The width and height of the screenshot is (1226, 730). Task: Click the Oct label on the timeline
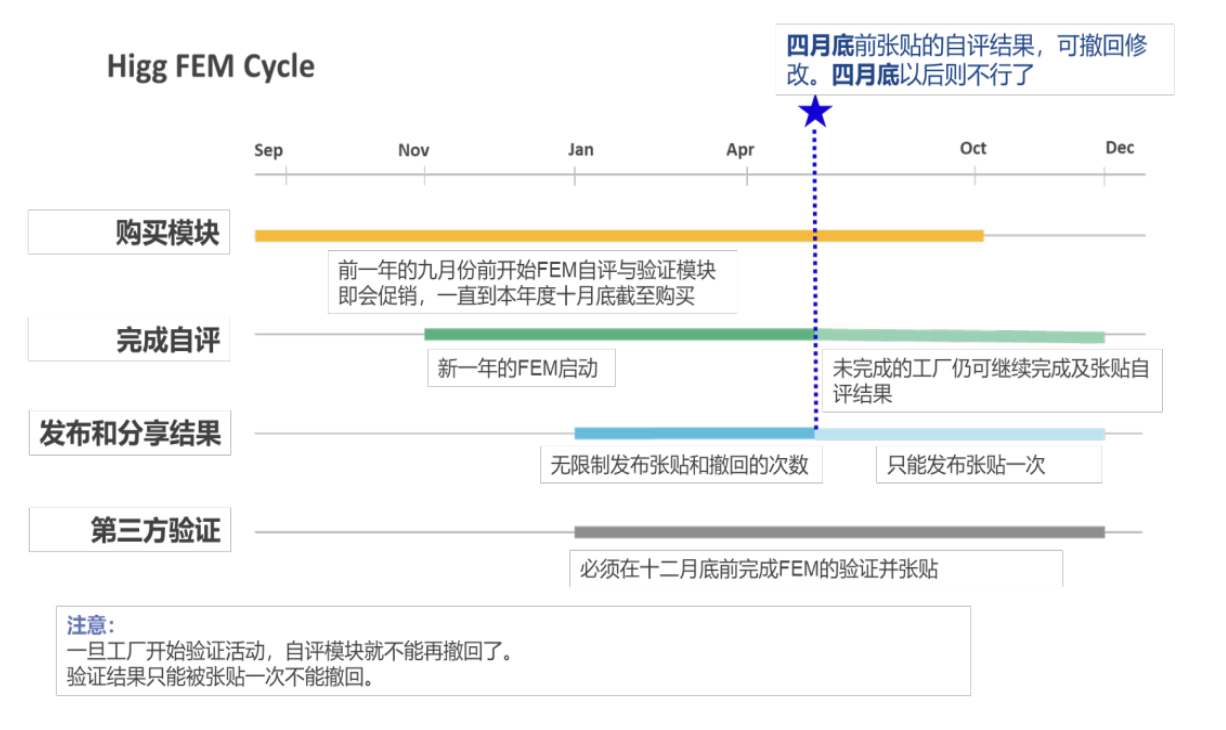pyautogui.click(x=973, y=149)
